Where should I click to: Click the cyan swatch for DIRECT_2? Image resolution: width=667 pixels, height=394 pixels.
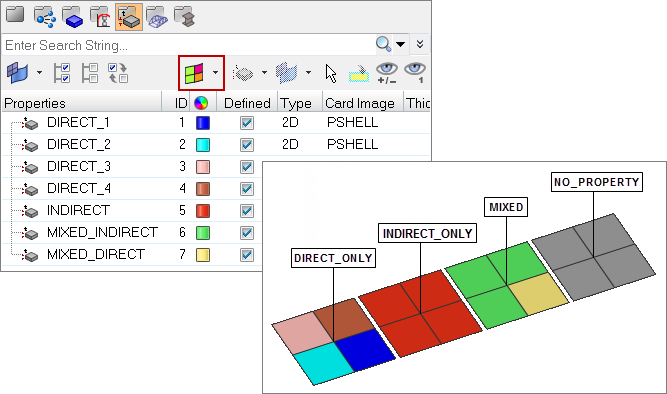[203, 145]
